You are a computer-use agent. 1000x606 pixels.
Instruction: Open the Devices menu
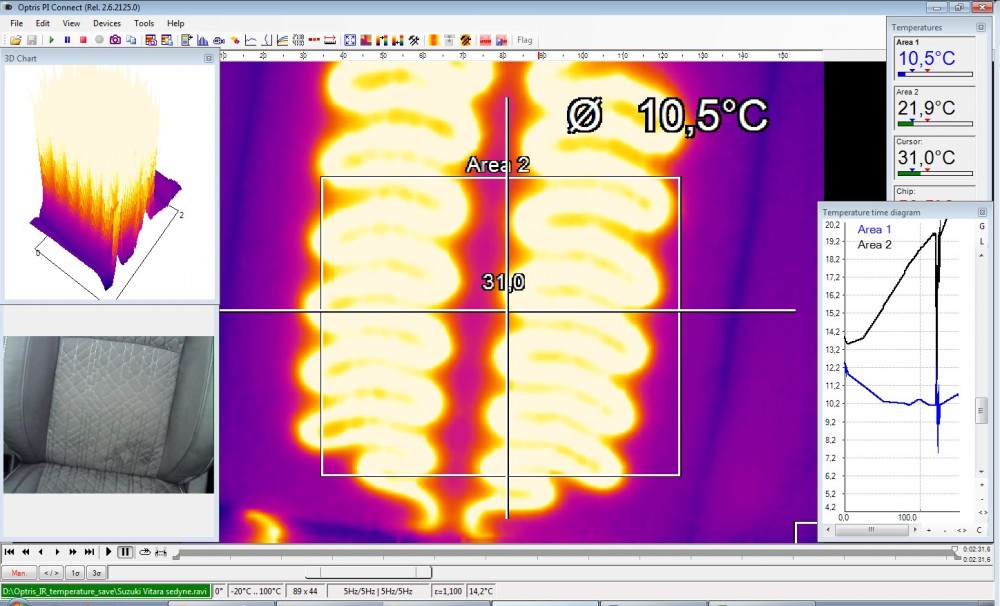(107, 23)
